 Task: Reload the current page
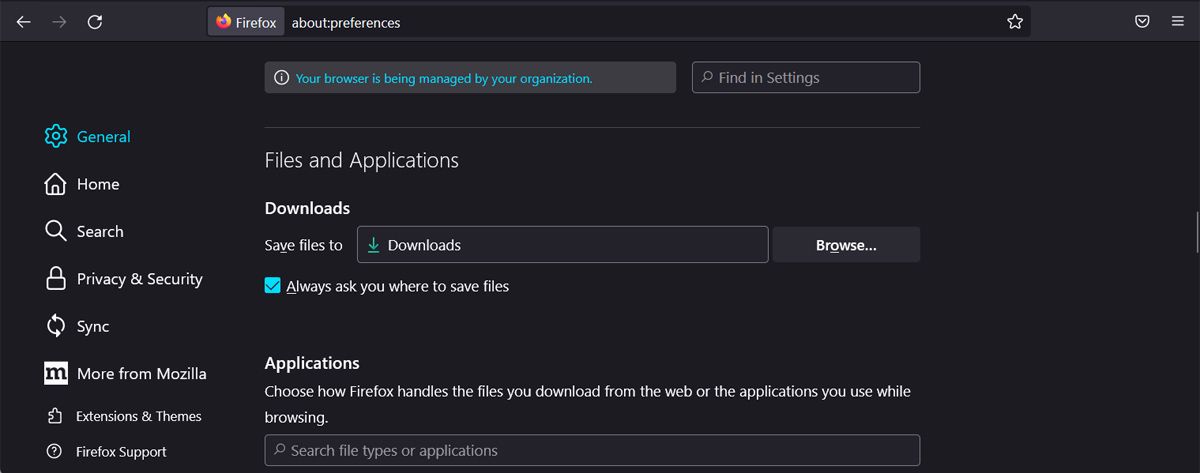tap(95, 21)
